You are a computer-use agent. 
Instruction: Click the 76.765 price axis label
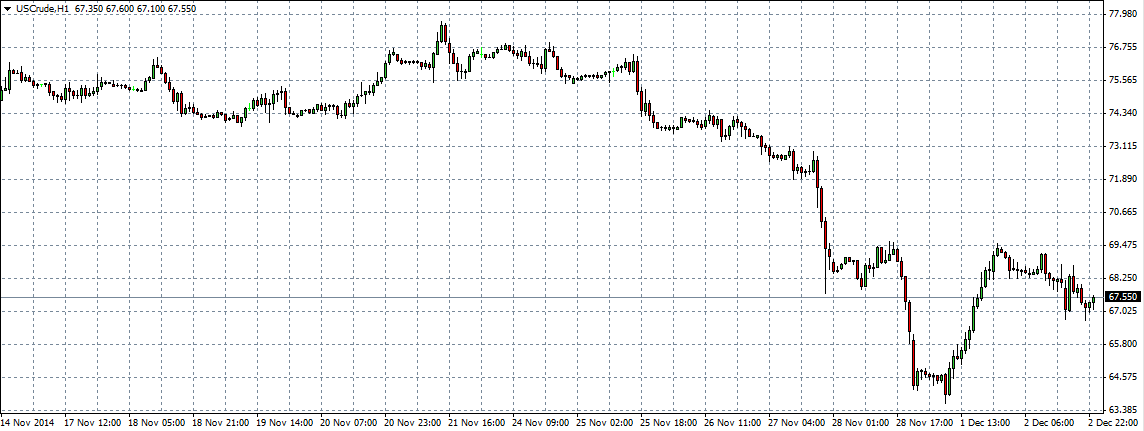(1122, 47)
